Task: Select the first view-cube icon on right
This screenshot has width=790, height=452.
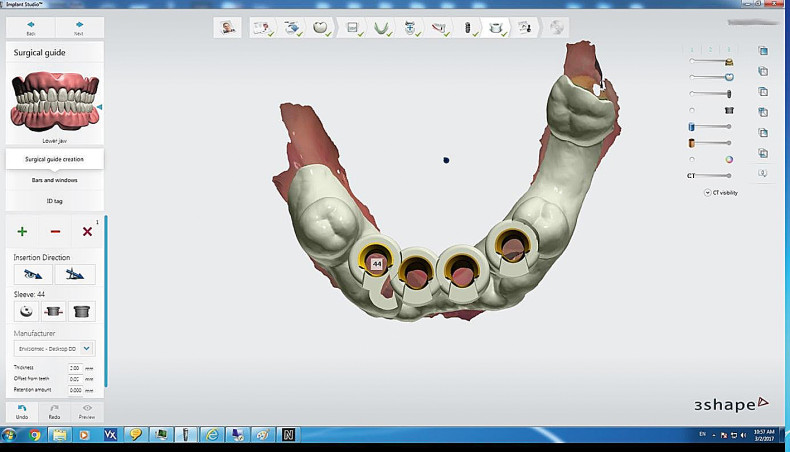Action: tap(763, 51)
